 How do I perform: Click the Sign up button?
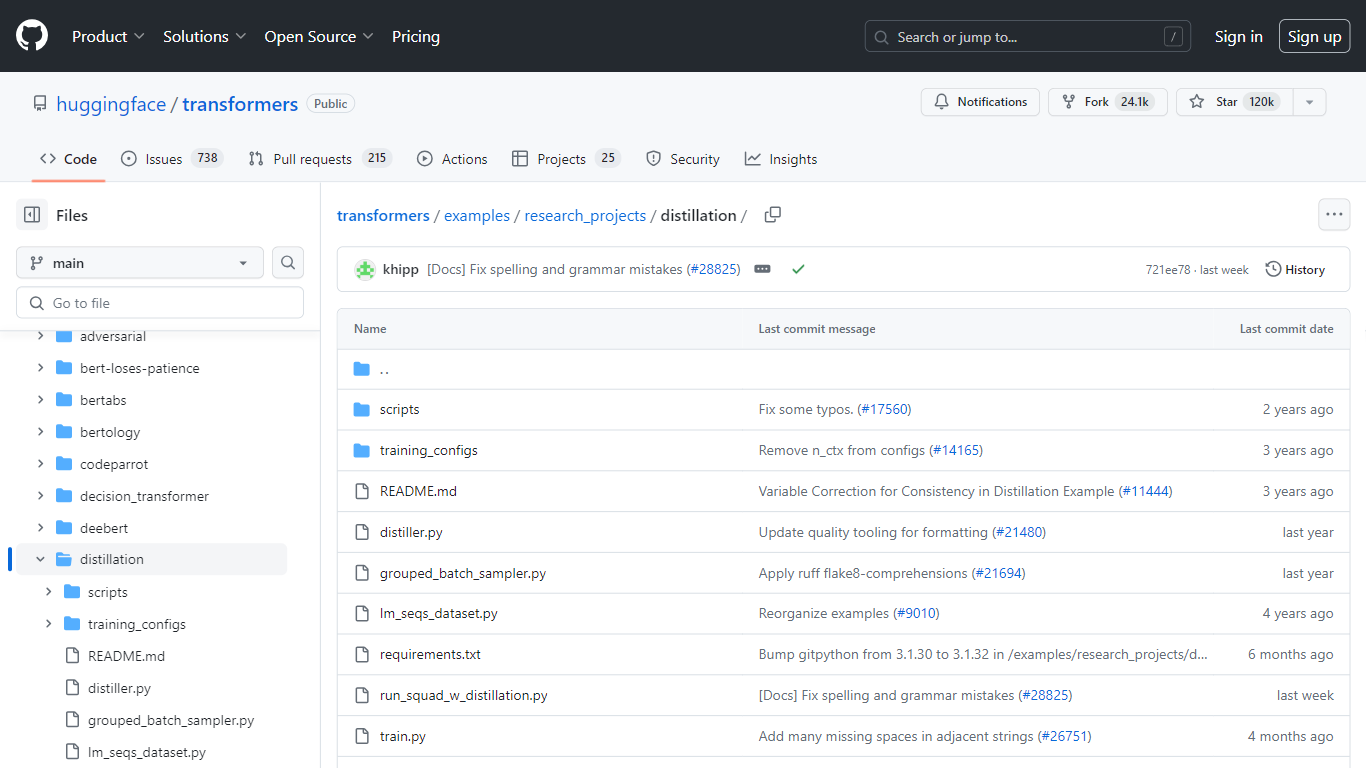coord(1314,37)
